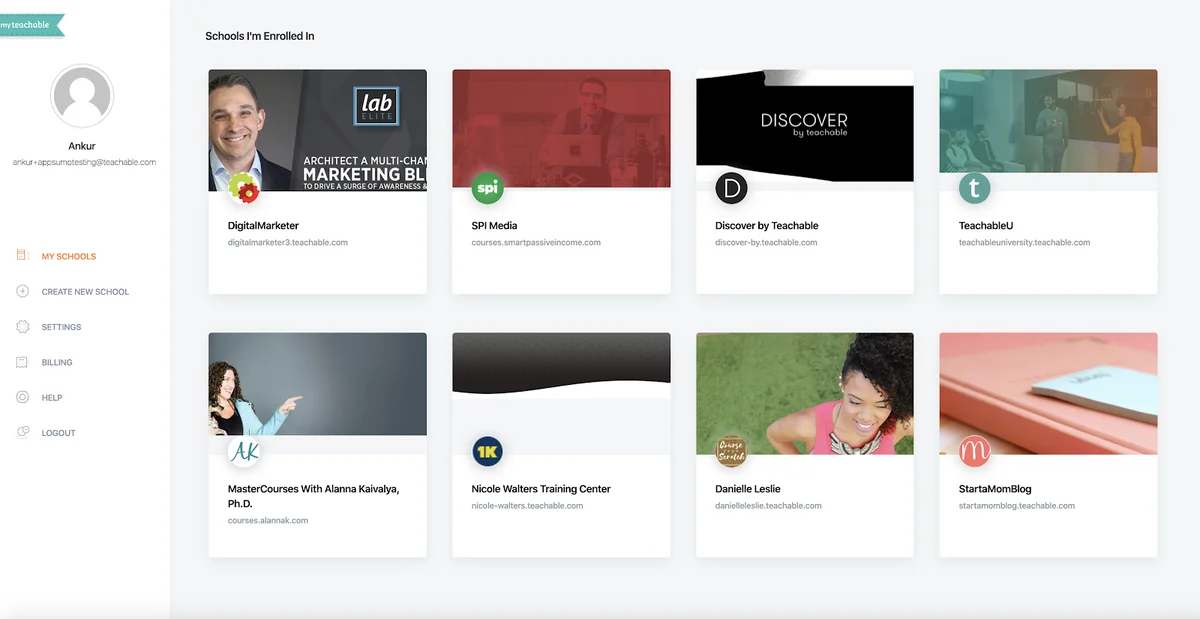Open the Settings menu entry

click(x=61, y=327)
